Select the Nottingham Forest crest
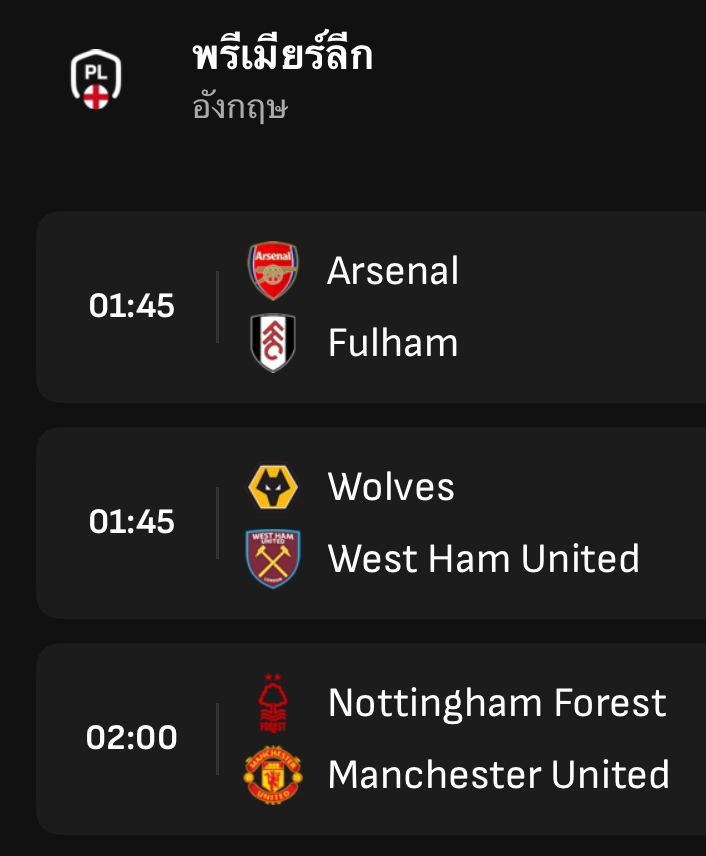This screenshot has width=706, height=856. coord(272,703)
